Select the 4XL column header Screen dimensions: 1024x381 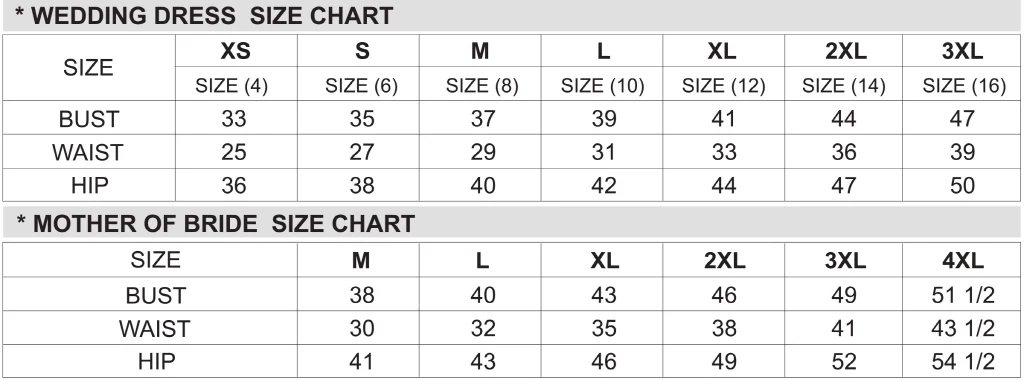[x=963, y=261]
